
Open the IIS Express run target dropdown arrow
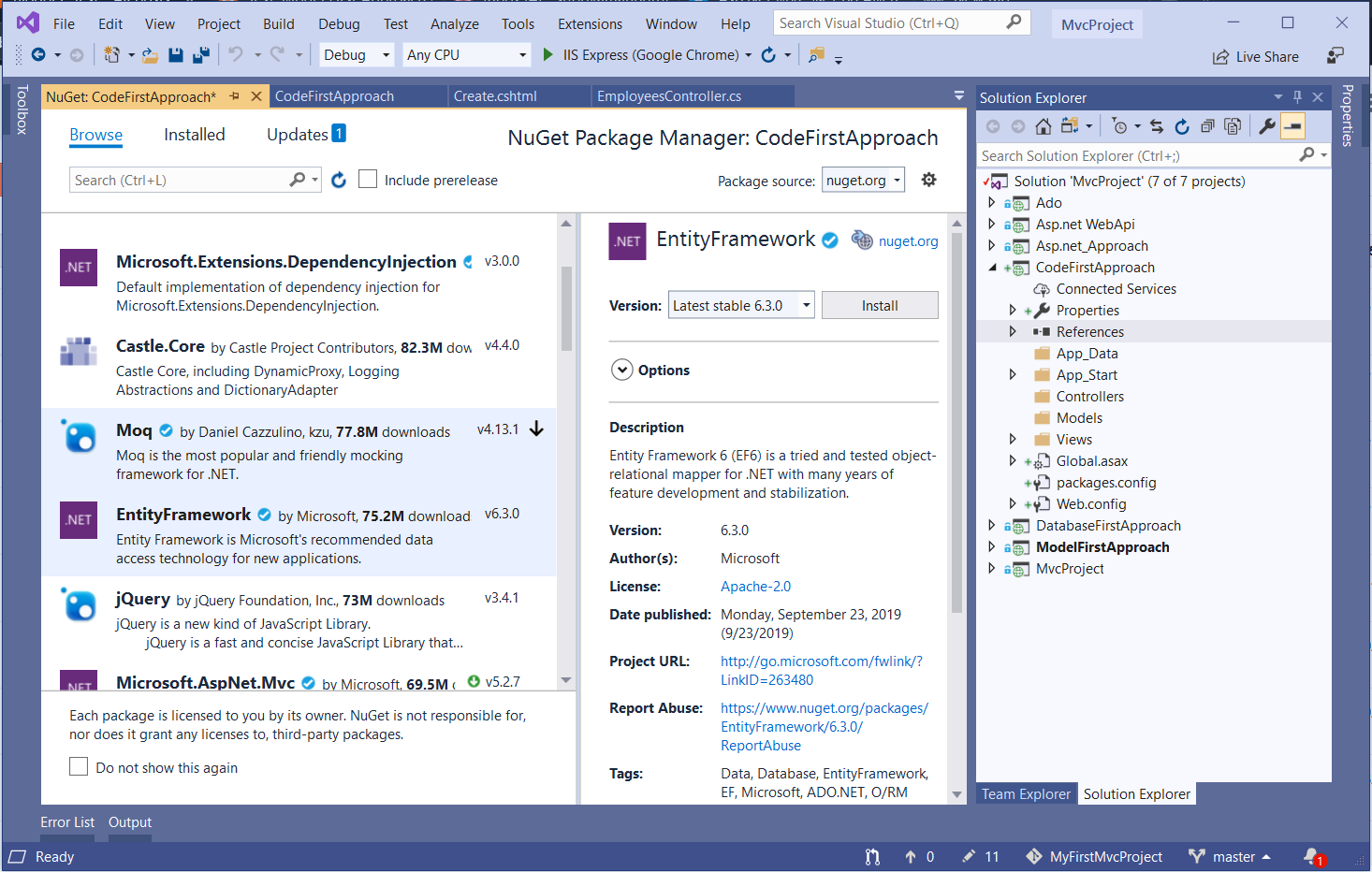click(748, 55)
